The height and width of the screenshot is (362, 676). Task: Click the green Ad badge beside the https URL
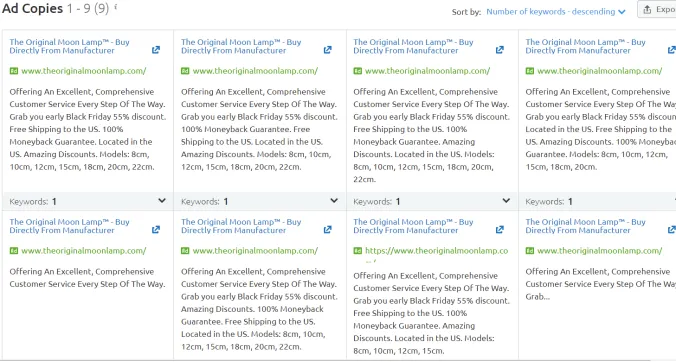tap(357, 250)
